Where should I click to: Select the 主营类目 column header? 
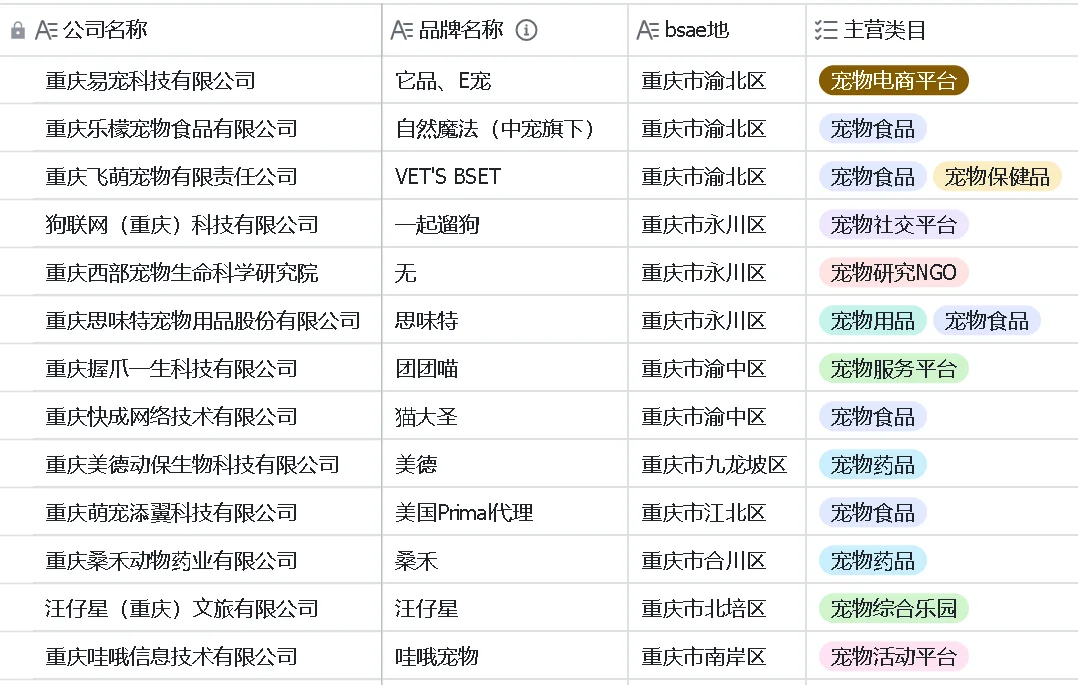[x=942, y=30]
